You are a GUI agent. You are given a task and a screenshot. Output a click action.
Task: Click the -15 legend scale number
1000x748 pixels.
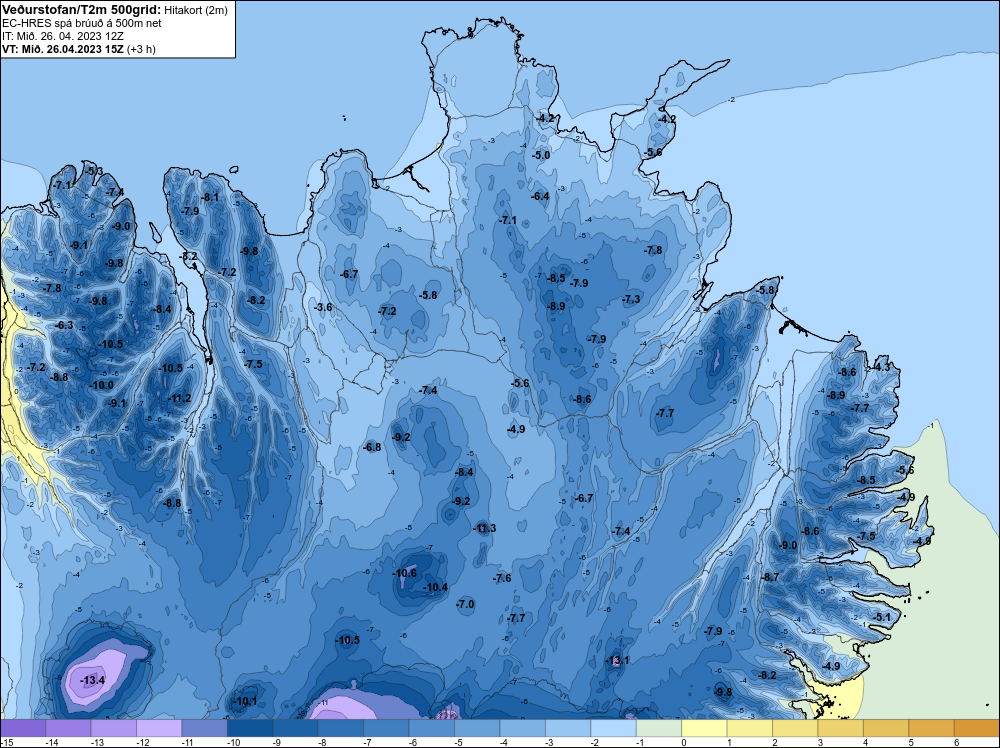[6, 742]
